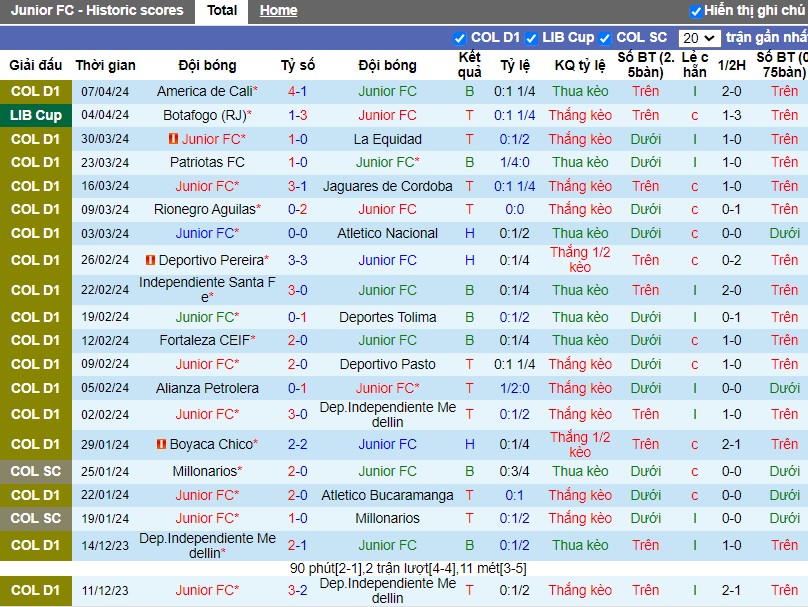Image resolution: width=808 pixels, height=607 pixels.
Task: Click Independiente Santa Fe team name
Action: click(207, 290)
